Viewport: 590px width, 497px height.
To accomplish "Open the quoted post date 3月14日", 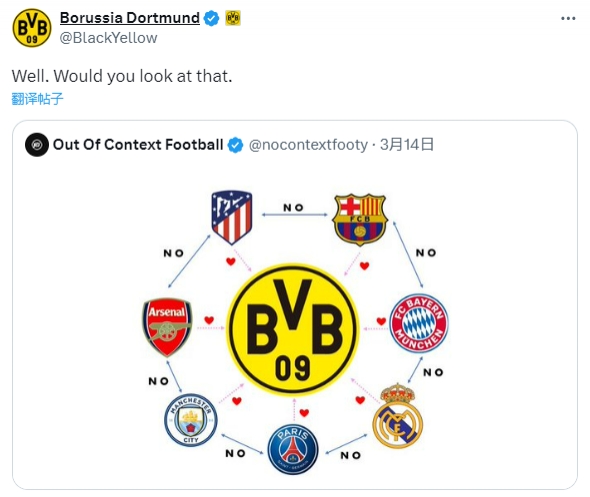I will coord(407,144).
